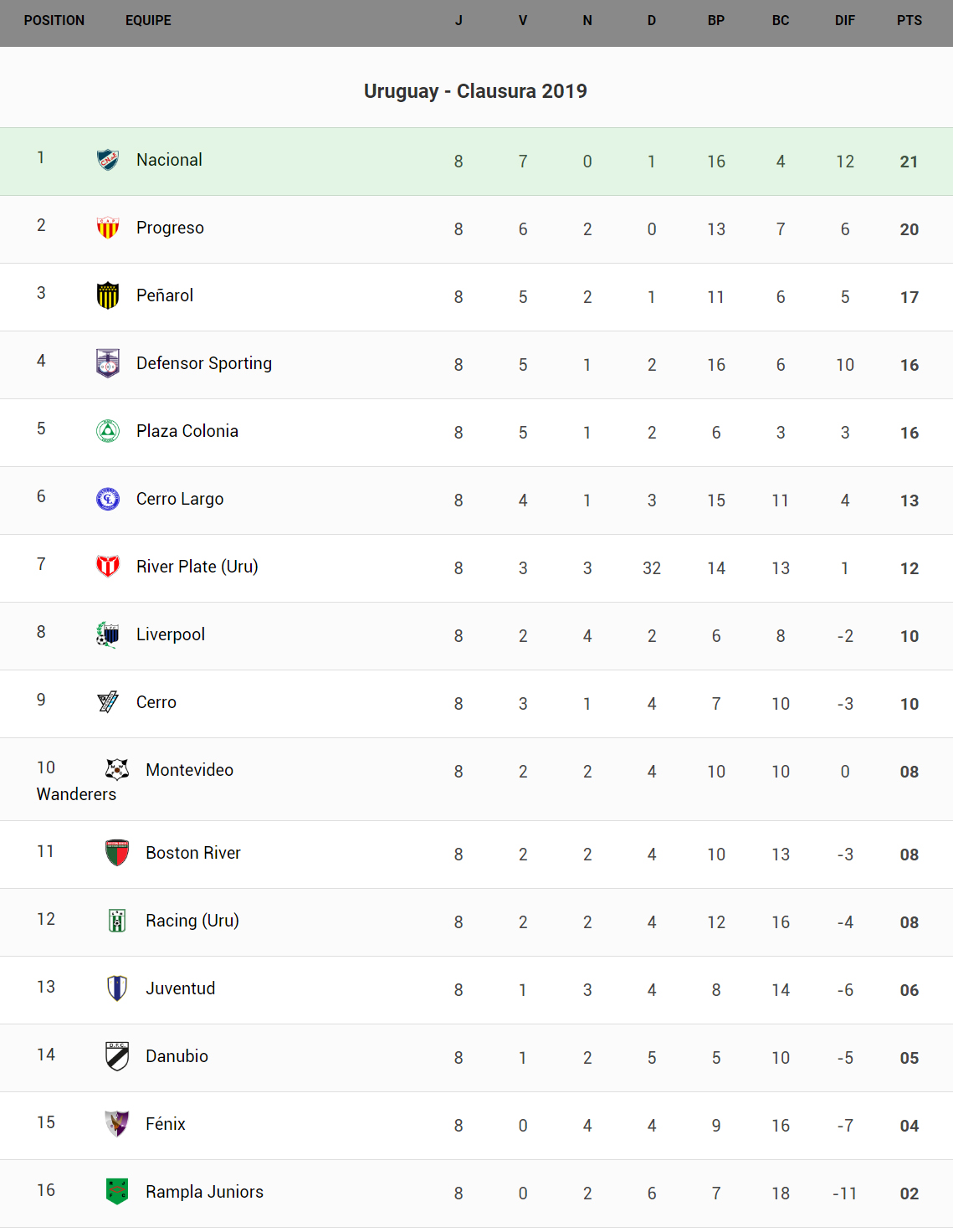Click the Fénix team name
Viewport: 953px width, 1232px height.
tap(166, 1124)
